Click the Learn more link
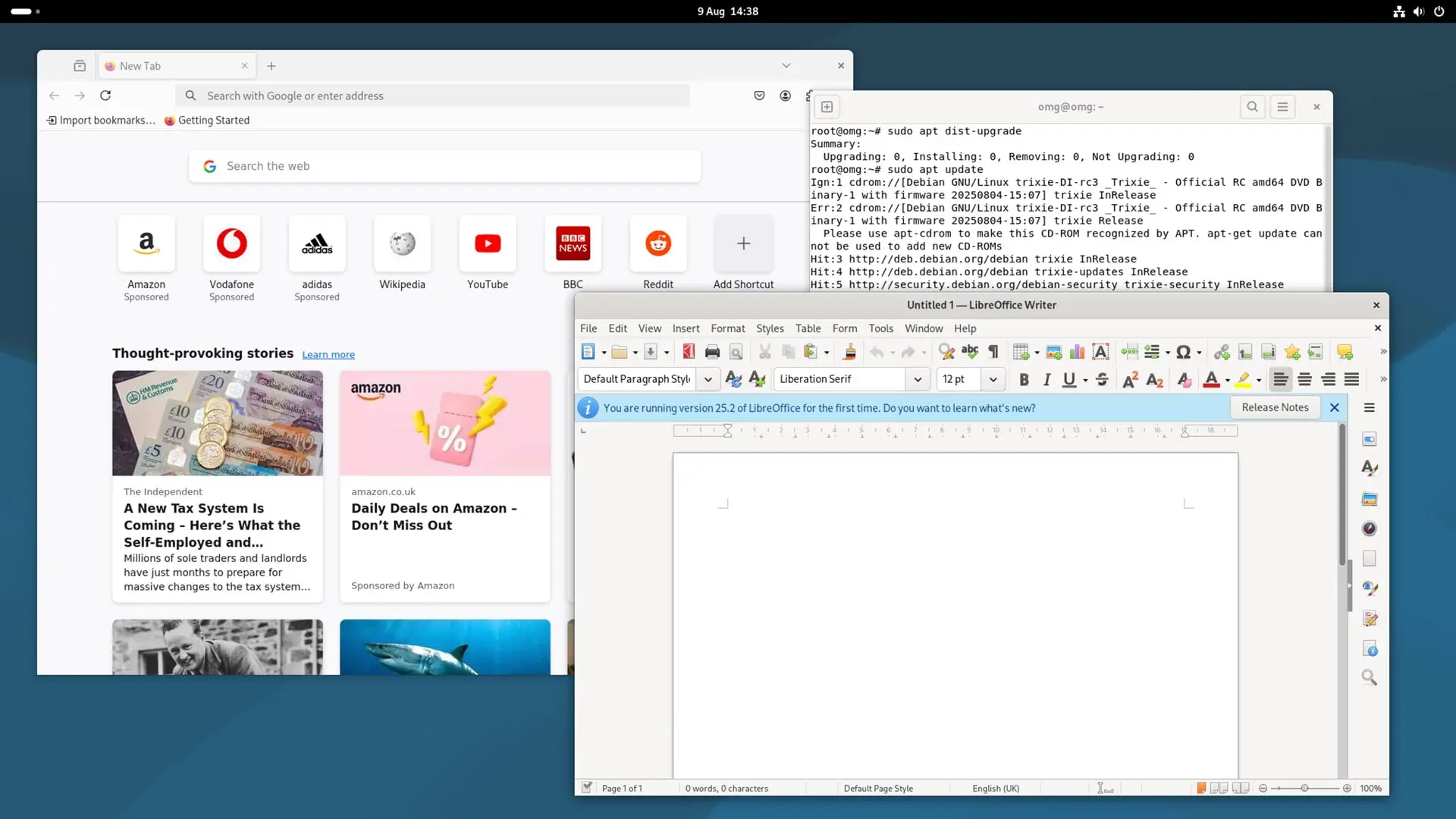 328,354
